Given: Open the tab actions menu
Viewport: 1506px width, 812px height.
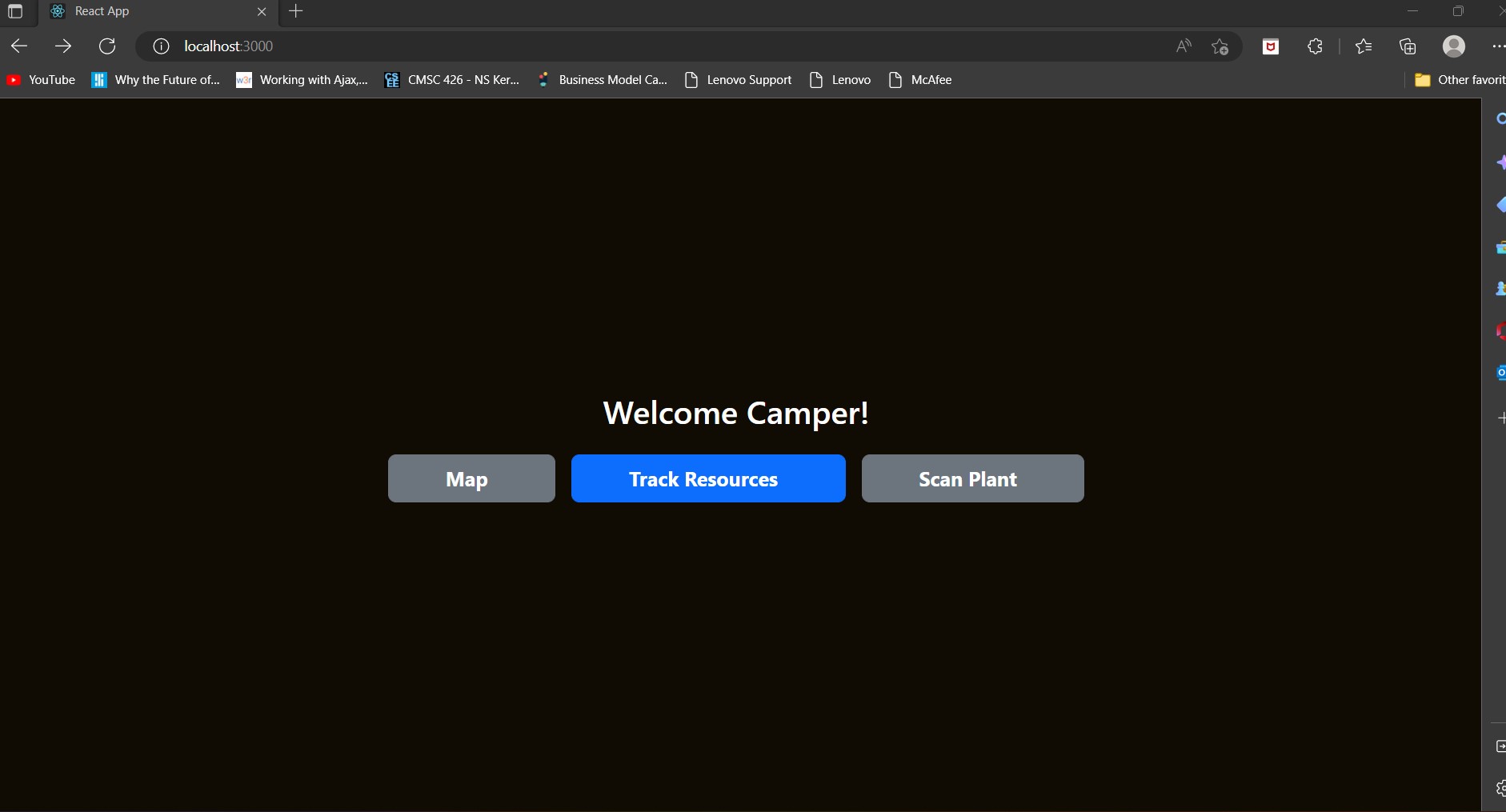Looking at the screenshot, I should point(14,12).
